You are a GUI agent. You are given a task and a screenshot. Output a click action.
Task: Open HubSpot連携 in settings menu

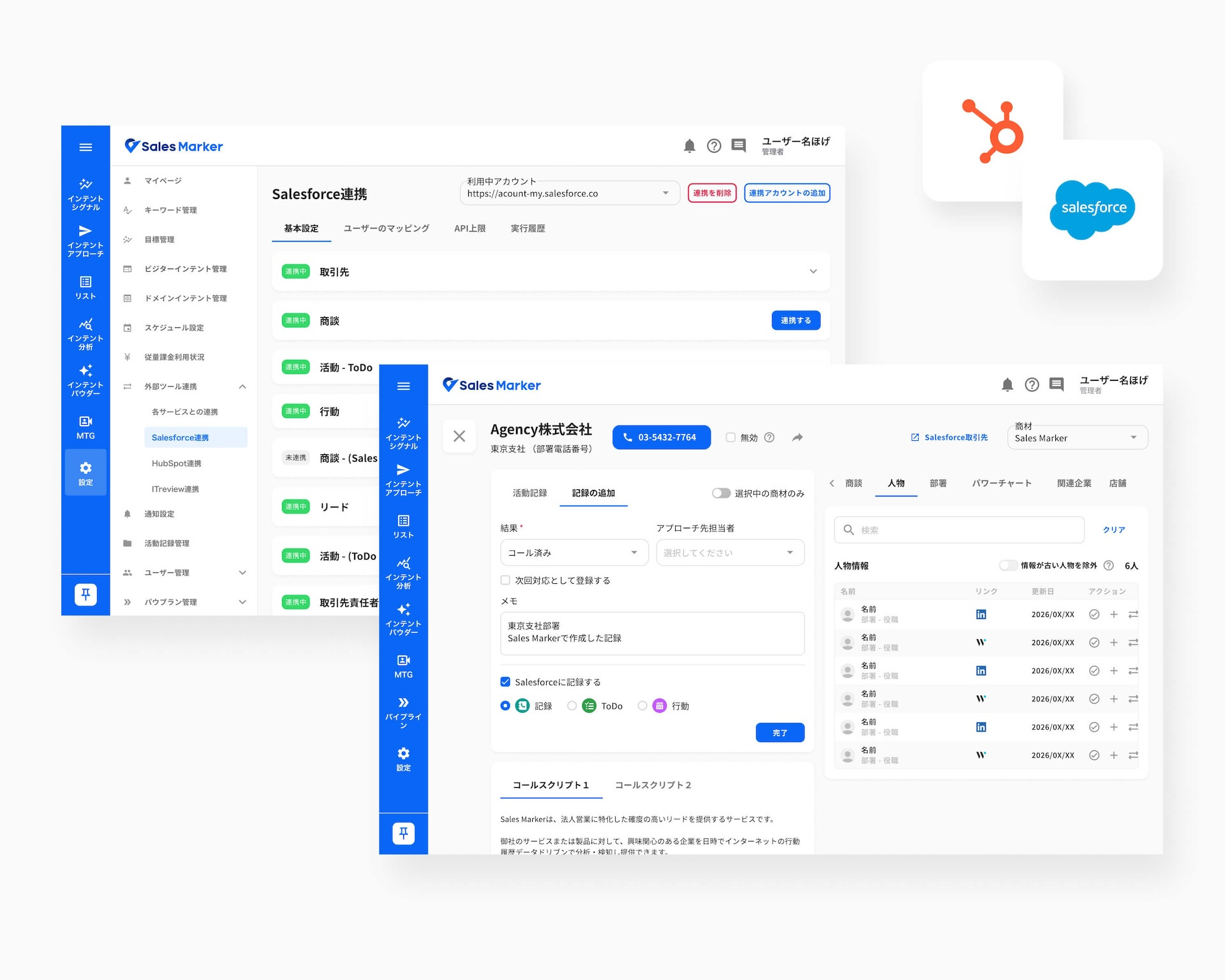coord(177,463)
